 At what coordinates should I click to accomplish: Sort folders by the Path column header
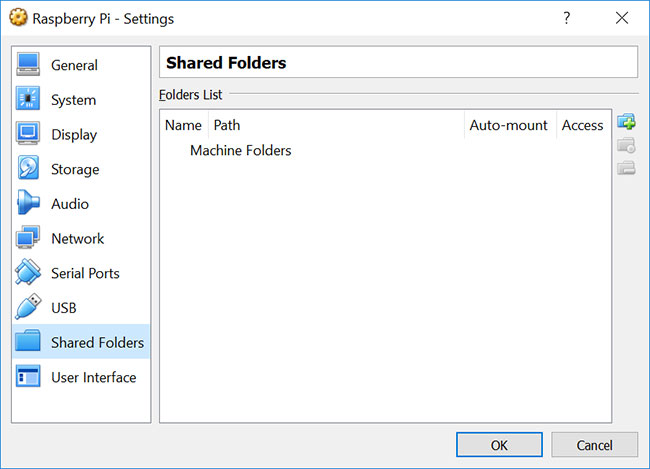(x=336, y=125)
